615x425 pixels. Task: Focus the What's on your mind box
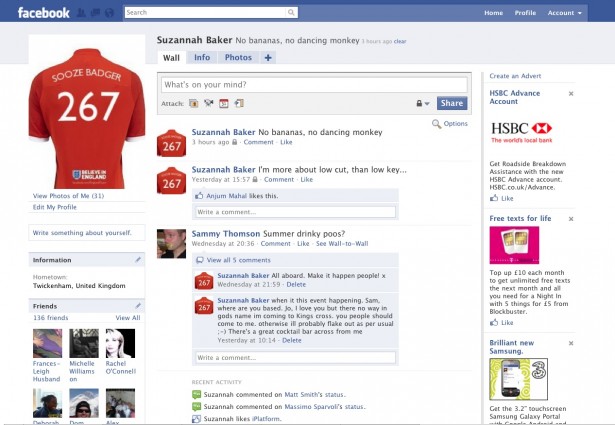point(314,85)
